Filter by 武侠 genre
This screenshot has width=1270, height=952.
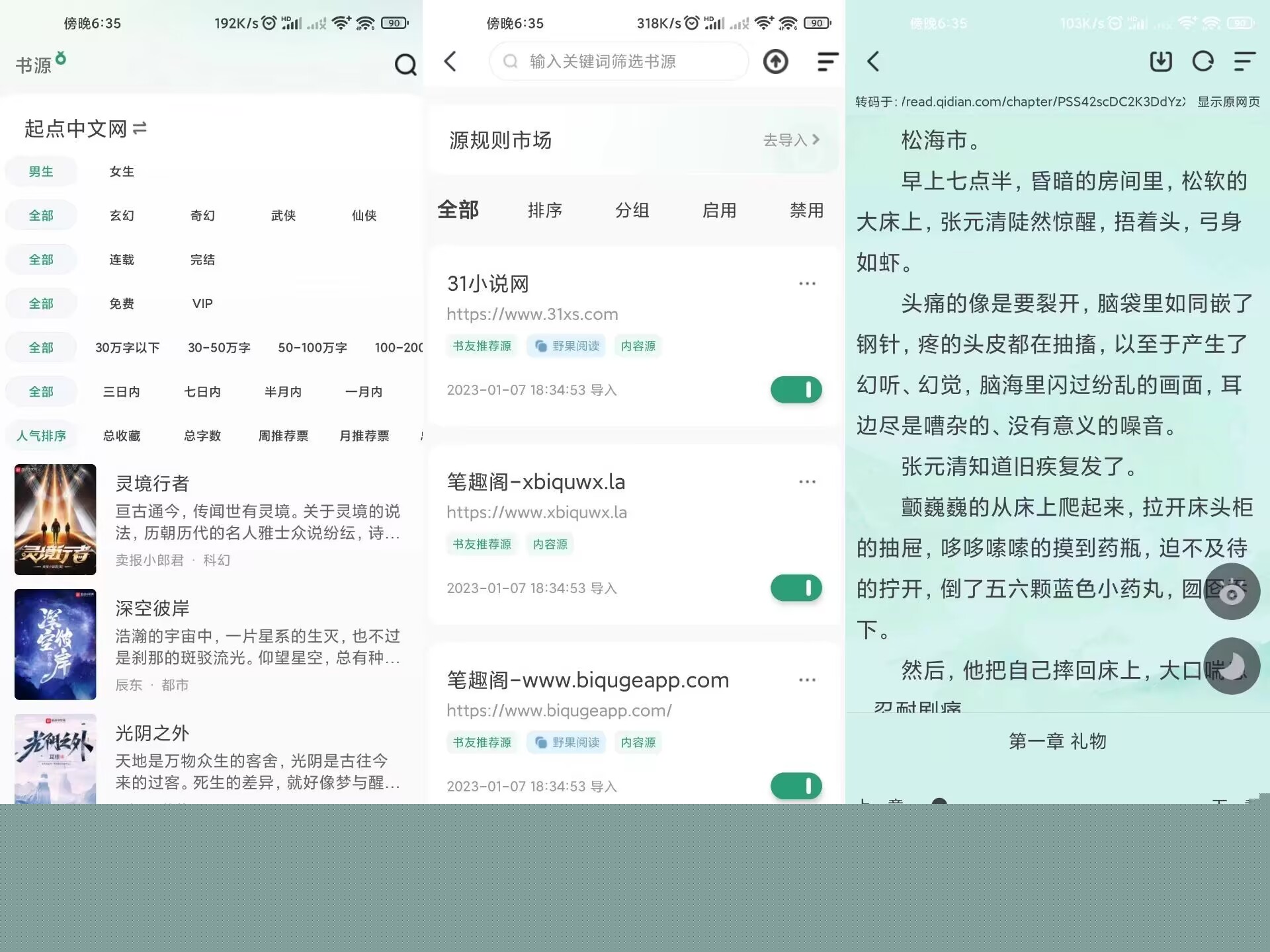283,216
